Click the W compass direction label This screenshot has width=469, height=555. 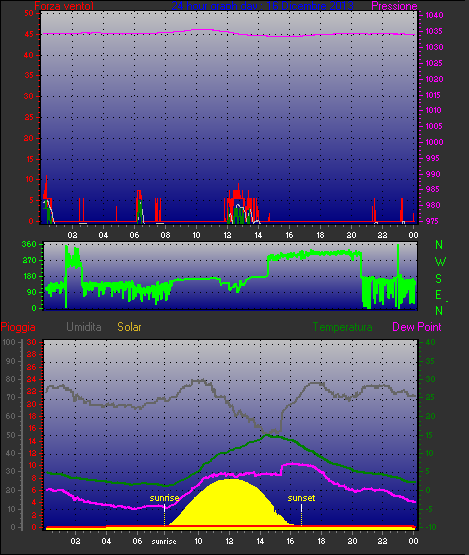pyautogui.click(x=440, y=262)
